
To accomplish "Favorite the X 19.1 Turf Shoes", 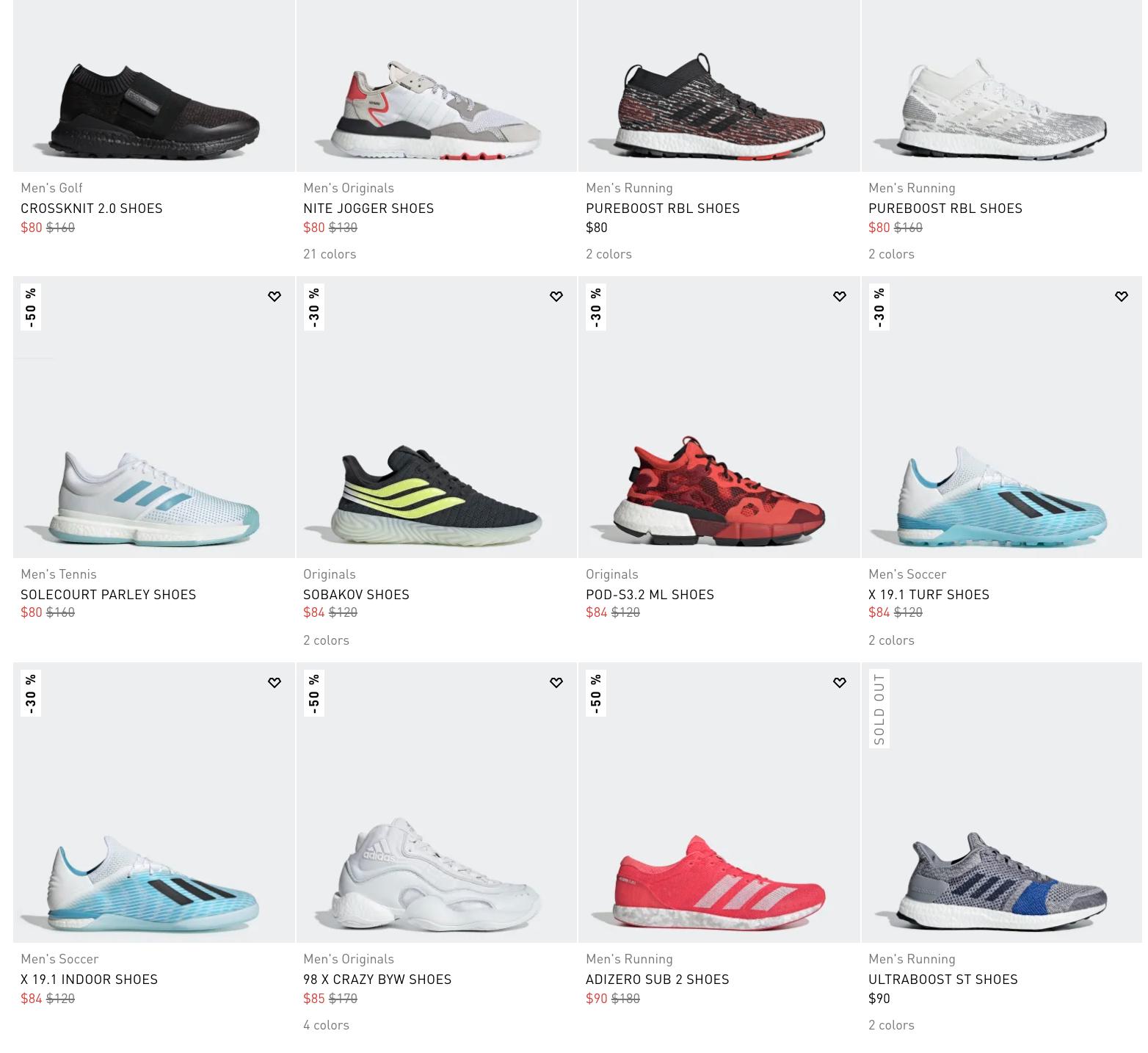I will tap(1122, 297).
